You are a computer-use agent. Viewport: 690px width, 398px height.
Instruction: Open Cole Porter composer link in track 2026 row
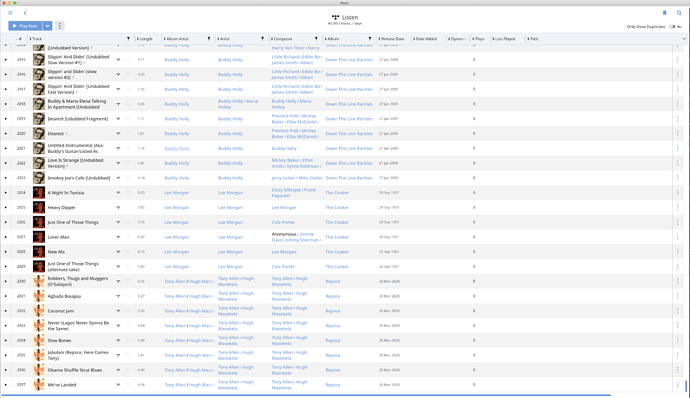[x=283, y=222]
